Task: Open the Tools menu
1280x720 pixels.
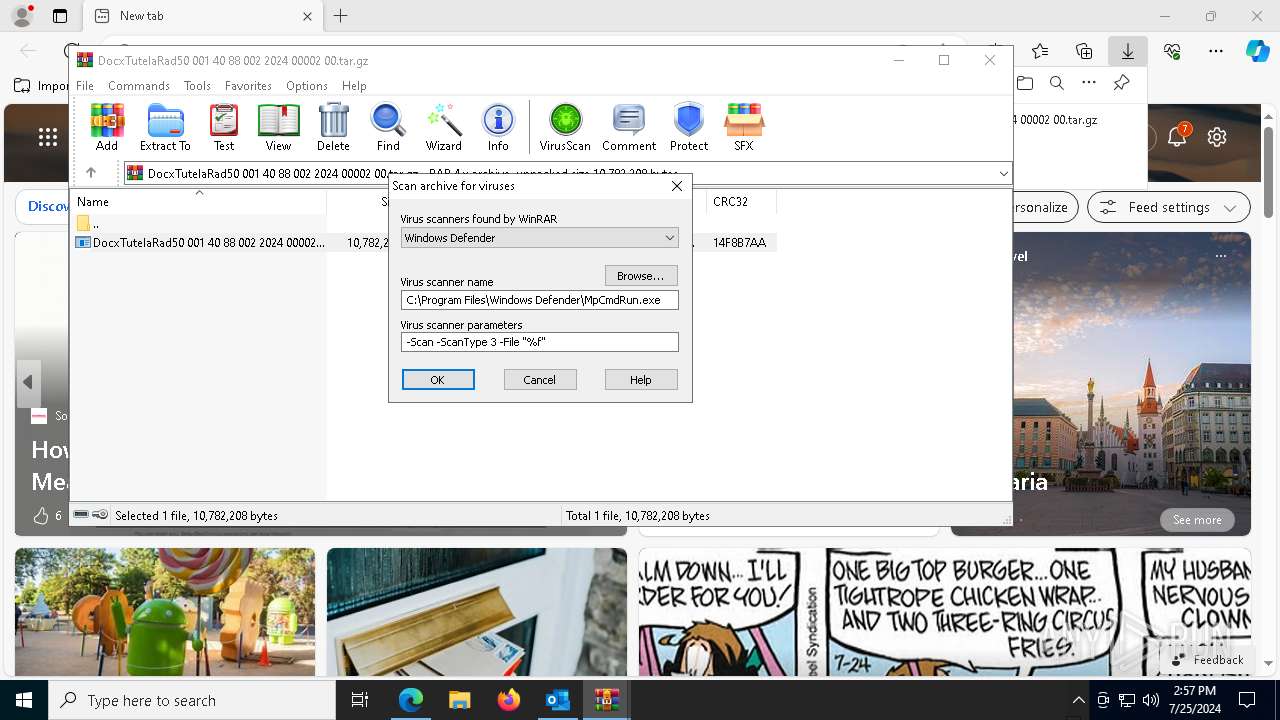Action: [x=197, y=86]
